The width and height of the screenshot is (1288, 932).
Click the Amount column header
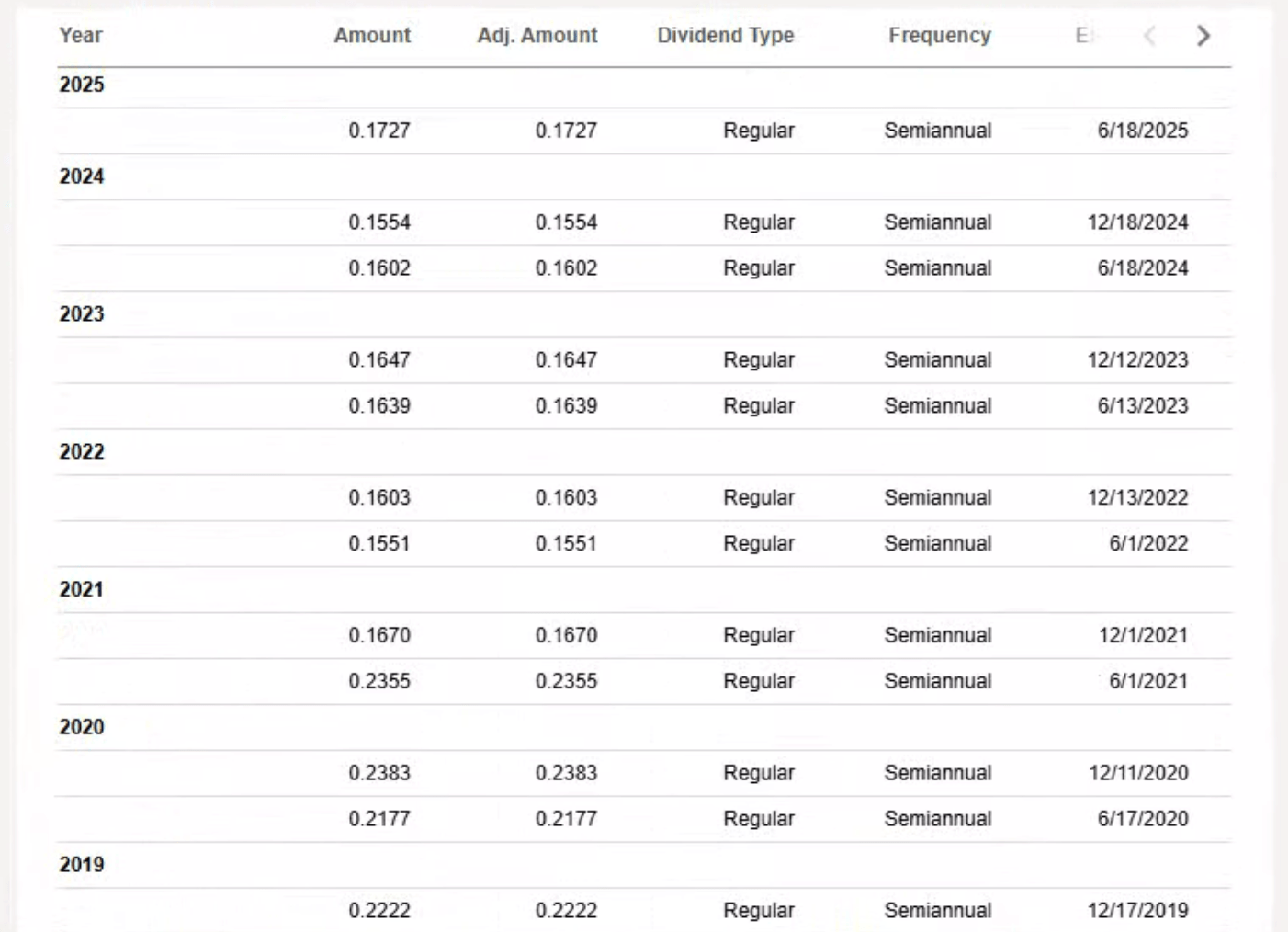coord(372,36)
